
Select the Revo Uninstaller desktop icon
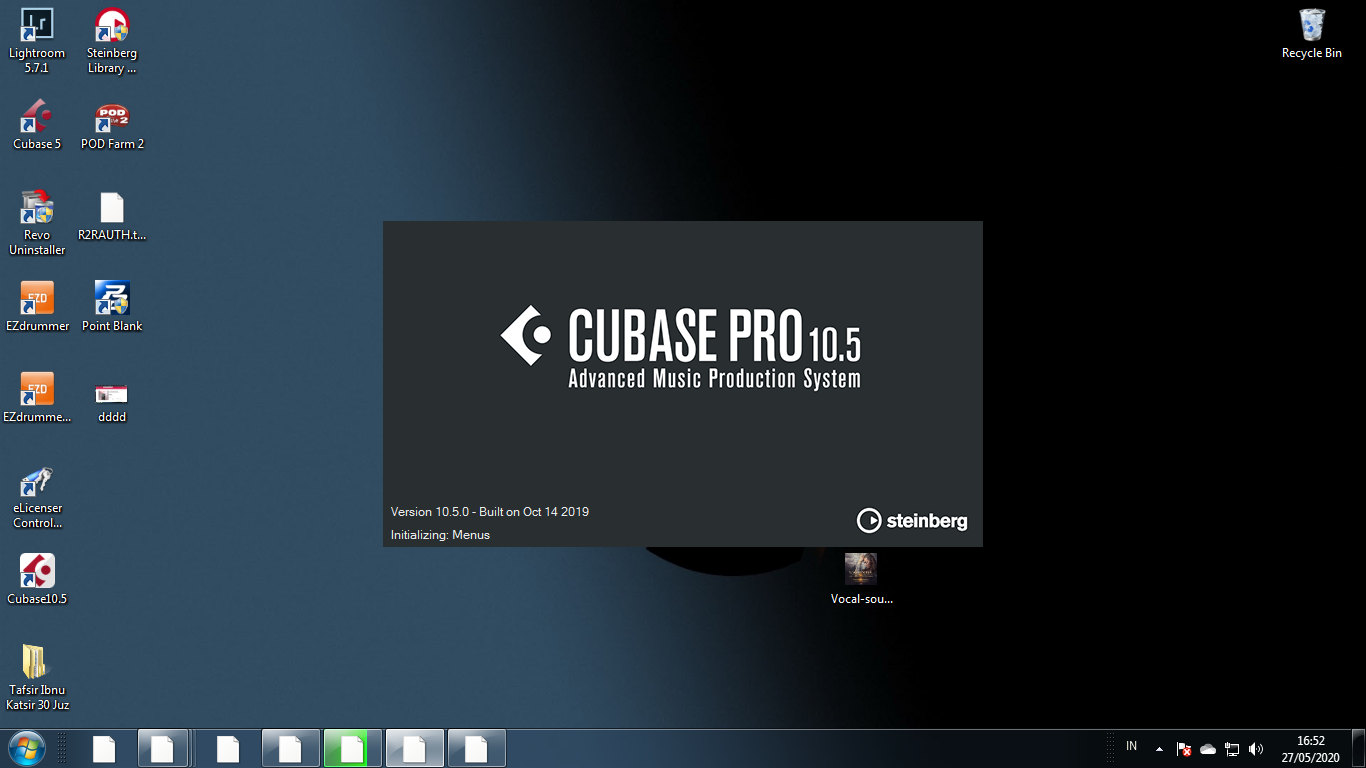pyautogui.click(x=37, y=222)
